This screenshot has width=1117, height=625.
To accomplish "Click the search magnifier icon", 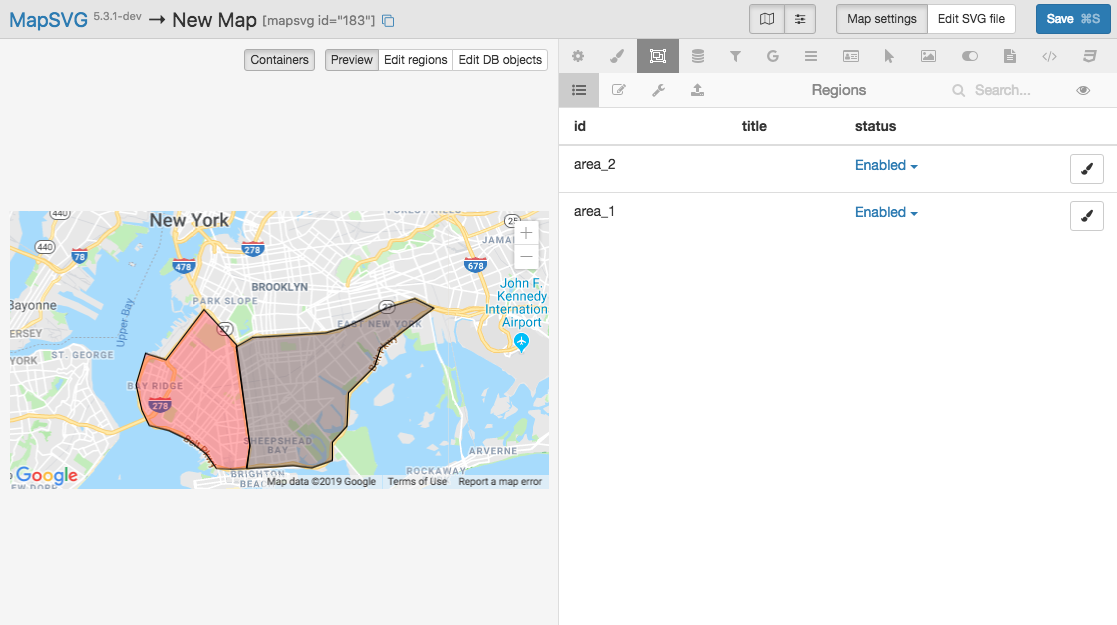I will coord(959,90).
